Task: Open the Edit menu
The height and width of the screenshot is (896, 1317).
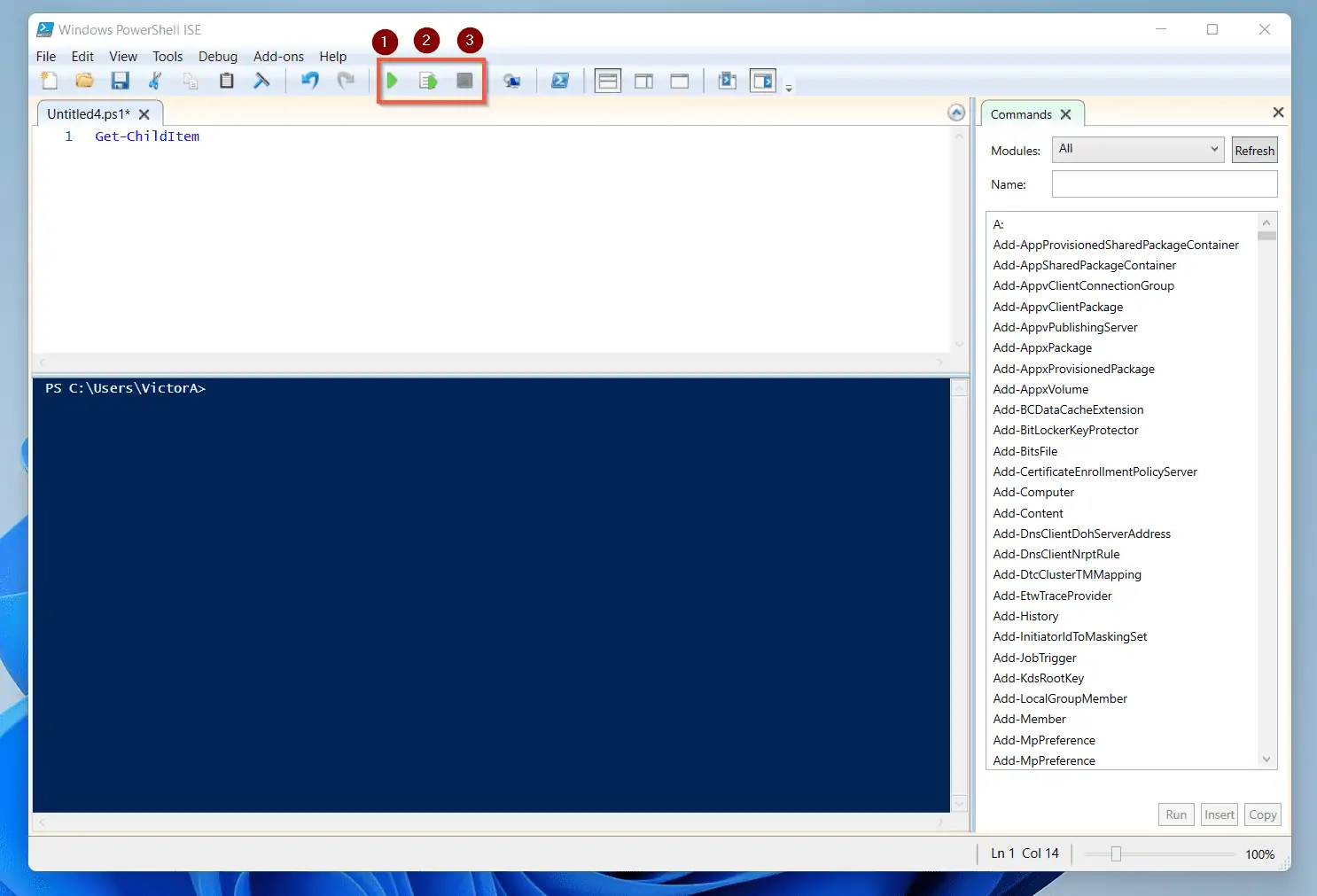Action: [82, 56]
